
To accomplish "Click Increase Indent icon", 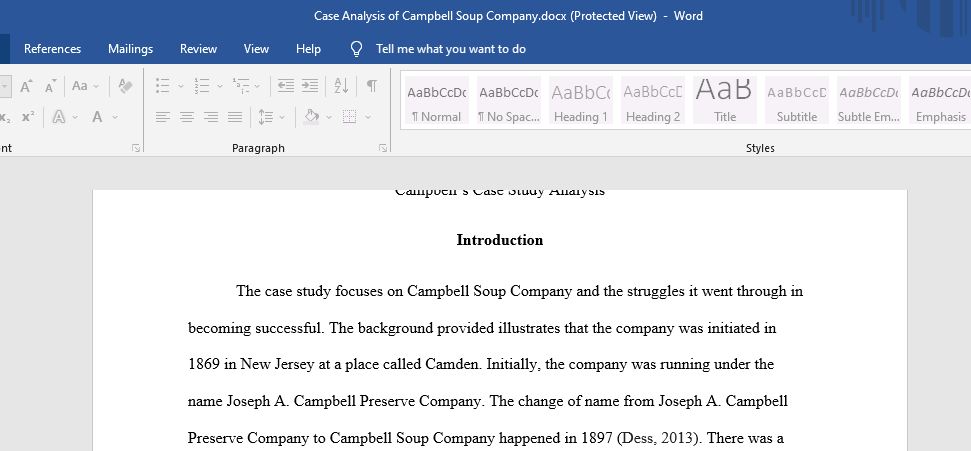I will click(310, 85).
